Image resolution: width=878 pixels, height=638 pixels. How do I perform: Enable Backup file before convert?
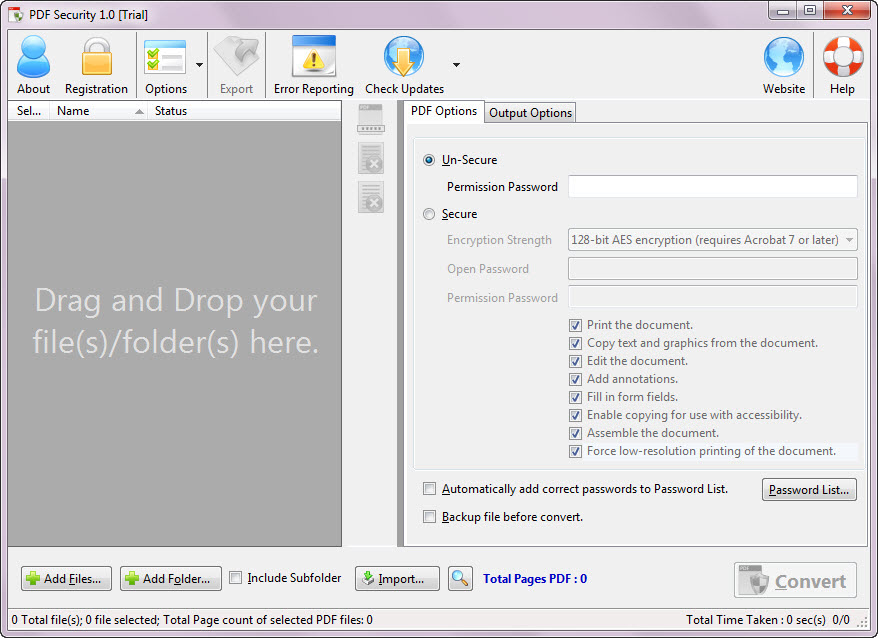click(x=429, y=516)
